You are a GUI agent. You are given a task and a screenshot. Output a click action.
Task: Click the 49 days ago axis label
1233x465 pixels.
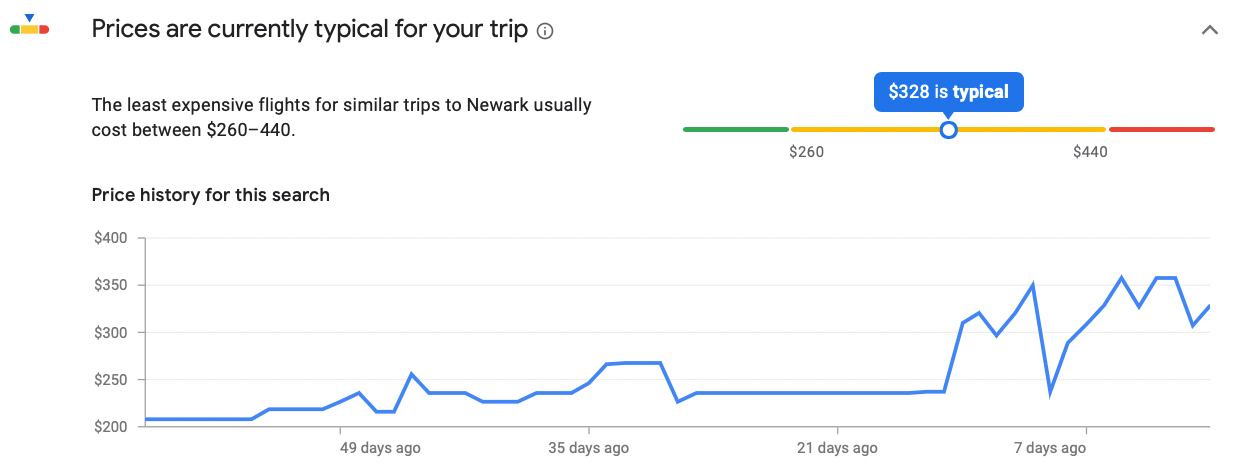coord(381,448)
